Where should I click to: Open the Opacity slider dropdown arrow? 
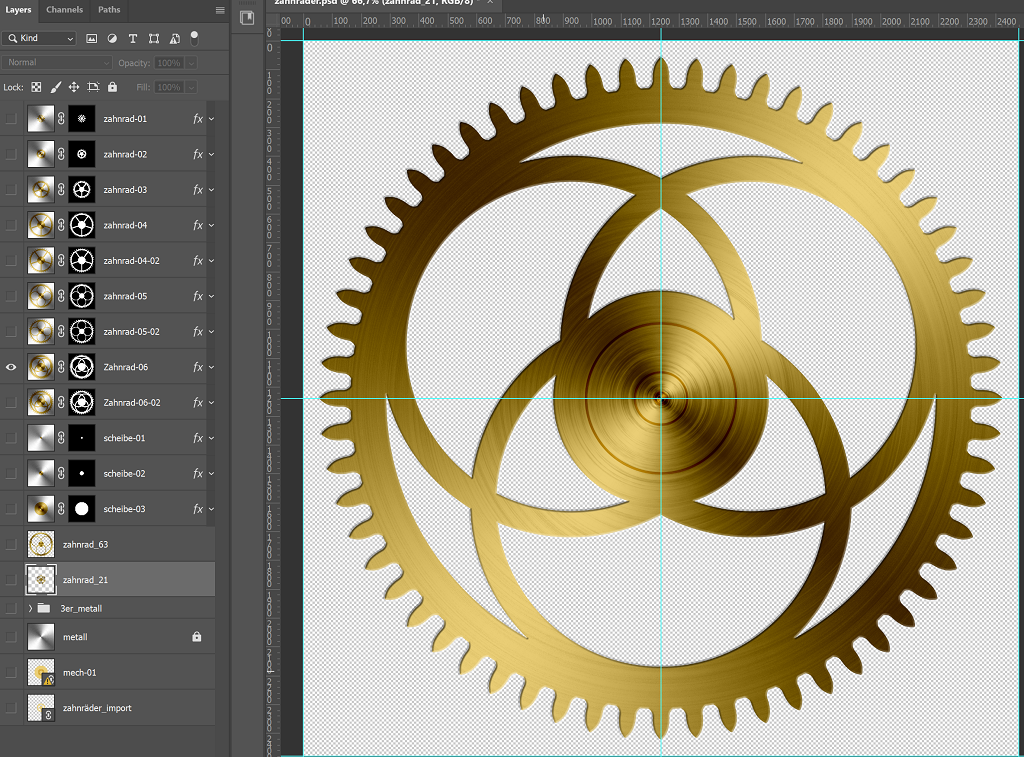tap(191, 63)
